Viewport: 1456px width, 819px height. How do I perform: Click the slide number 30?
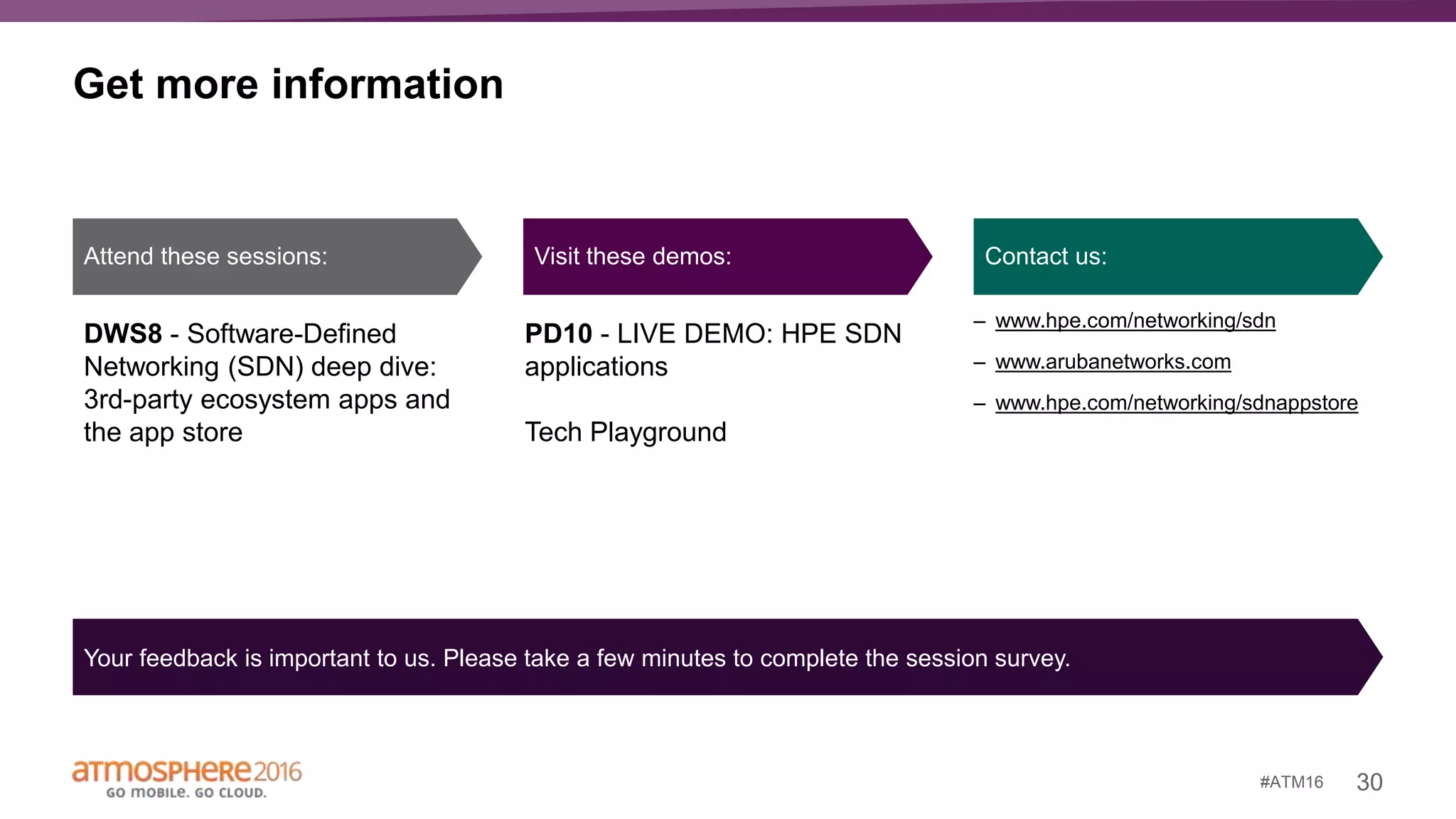click(x=1369, y=782)
